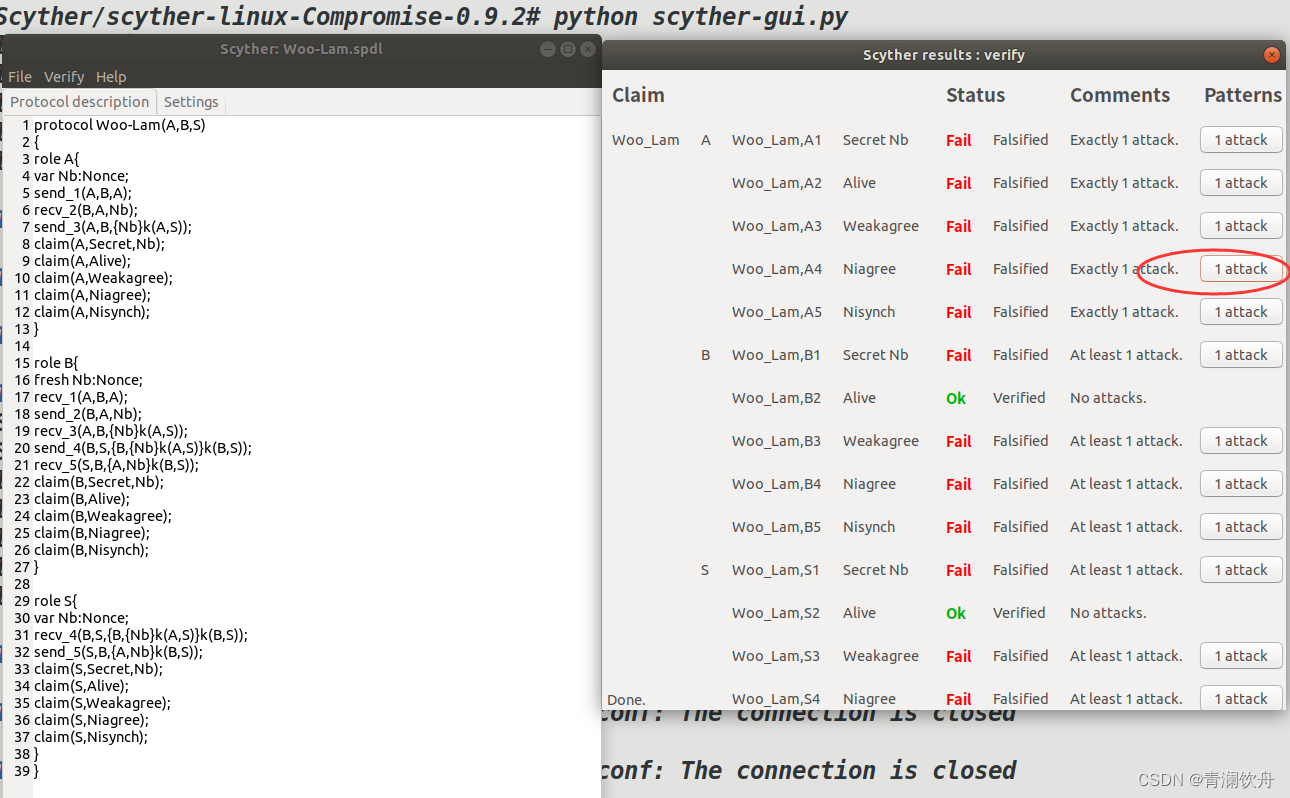Click the 'Ok' status of Woo_Lam,S2
The height and width of the screenshot is (798, 1290).
point(956,613)
